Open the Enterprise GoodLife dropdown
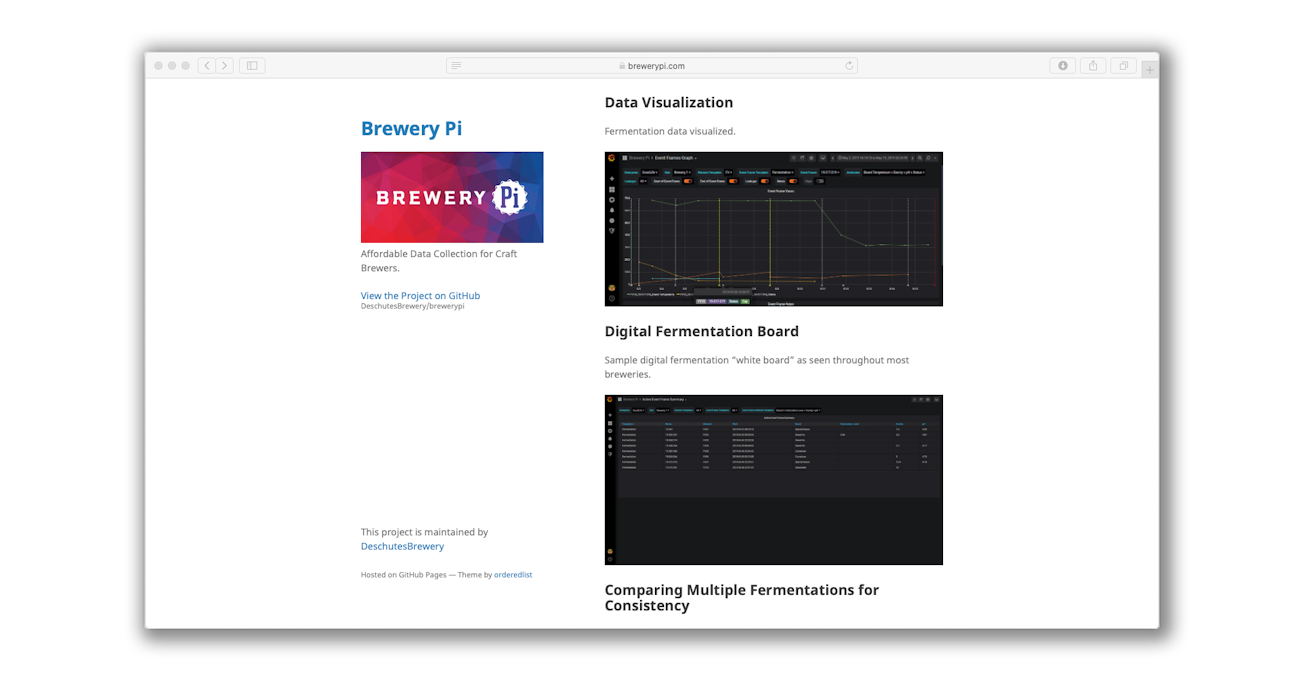1300x677 pixels. click(652, 173)
